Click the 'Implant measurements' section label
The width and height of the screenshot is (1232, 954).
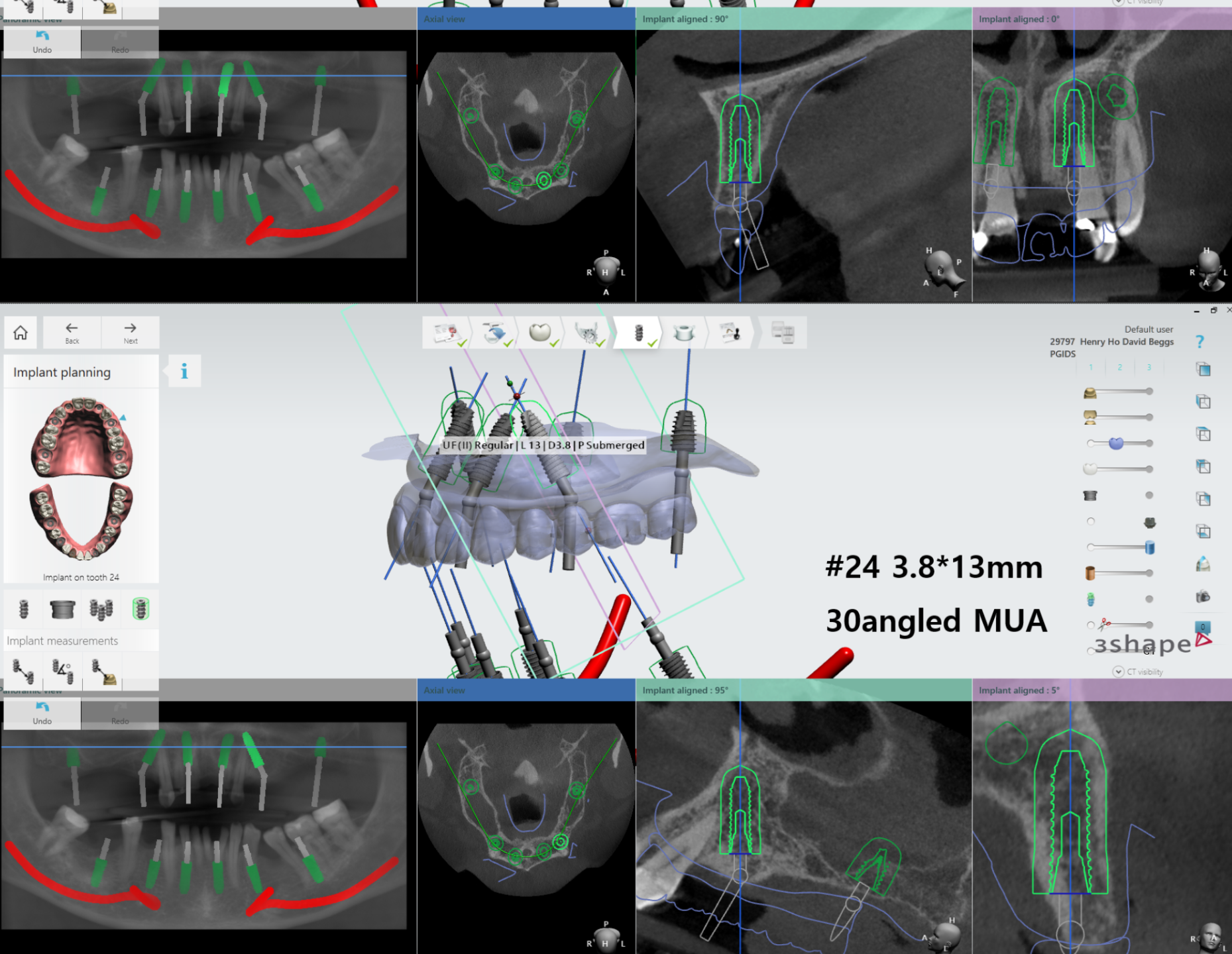pos(62,641)
